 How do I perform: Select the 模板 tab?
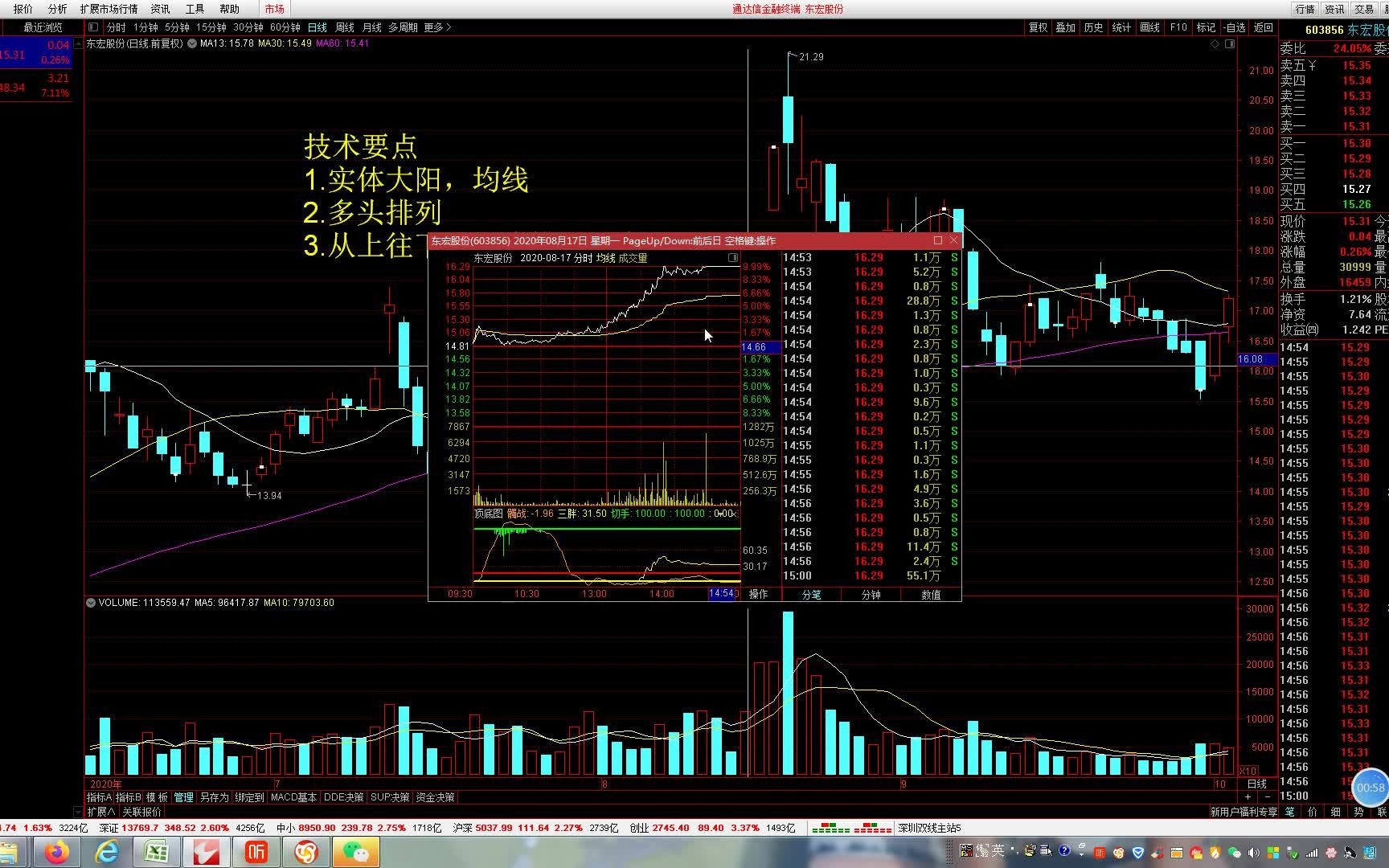(157, 797)
